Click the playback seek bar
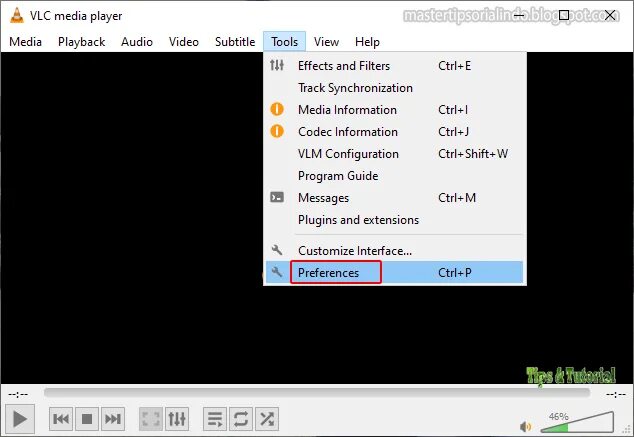 pos(317,393)
